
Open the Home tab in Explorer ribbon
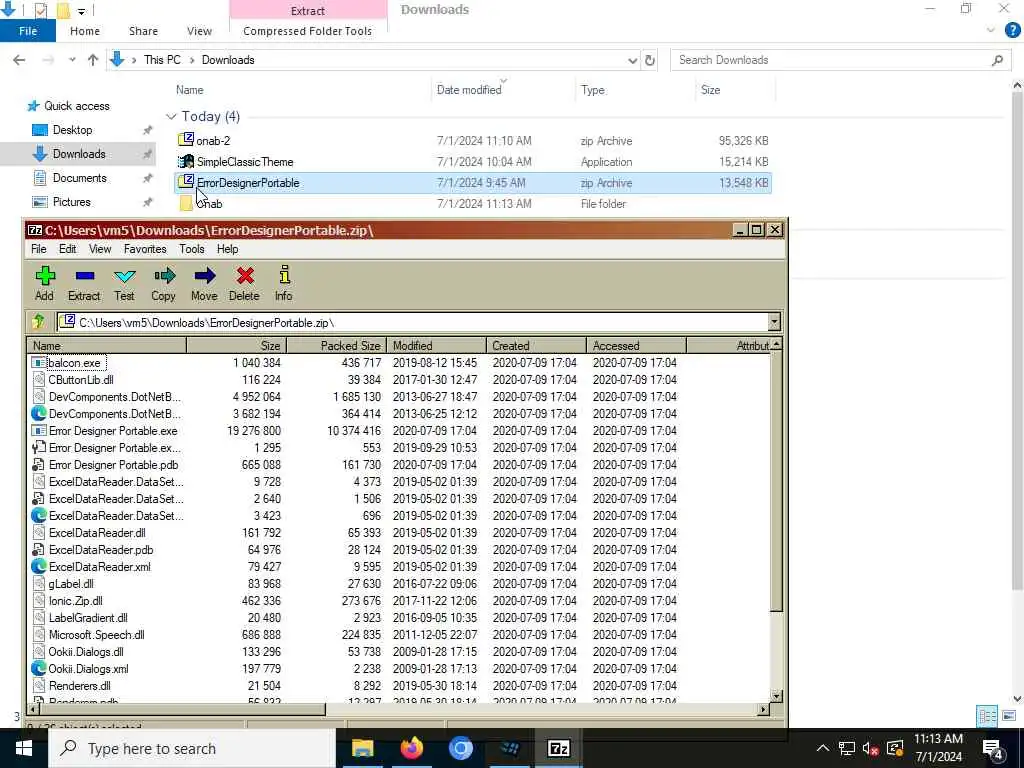click(85, 31)
